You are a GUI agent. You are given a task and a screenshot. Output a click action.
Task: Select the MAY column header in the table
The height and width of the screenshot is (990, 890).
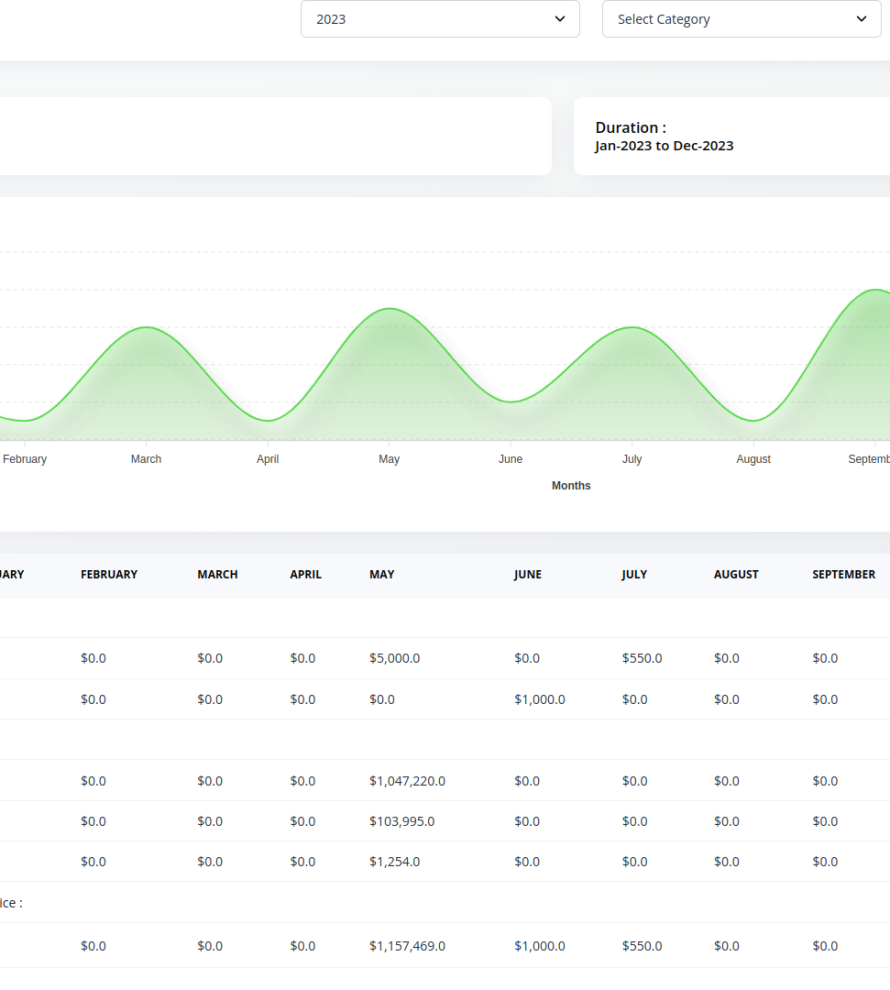tap(381, 575)
